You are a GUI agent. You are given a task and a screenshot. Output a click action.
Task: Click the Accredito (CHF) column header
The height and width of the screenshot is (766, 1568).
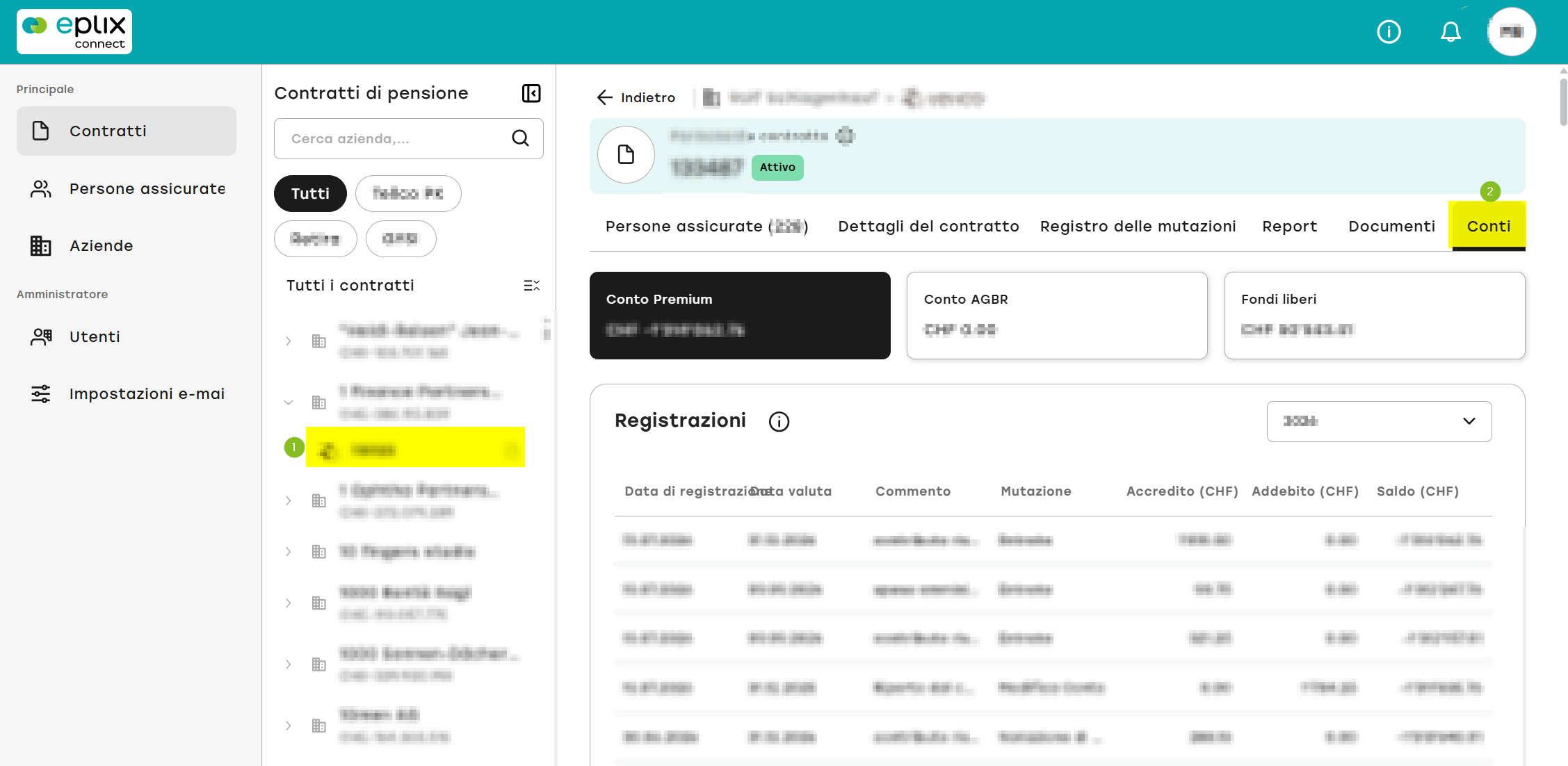click(1182, 491)
